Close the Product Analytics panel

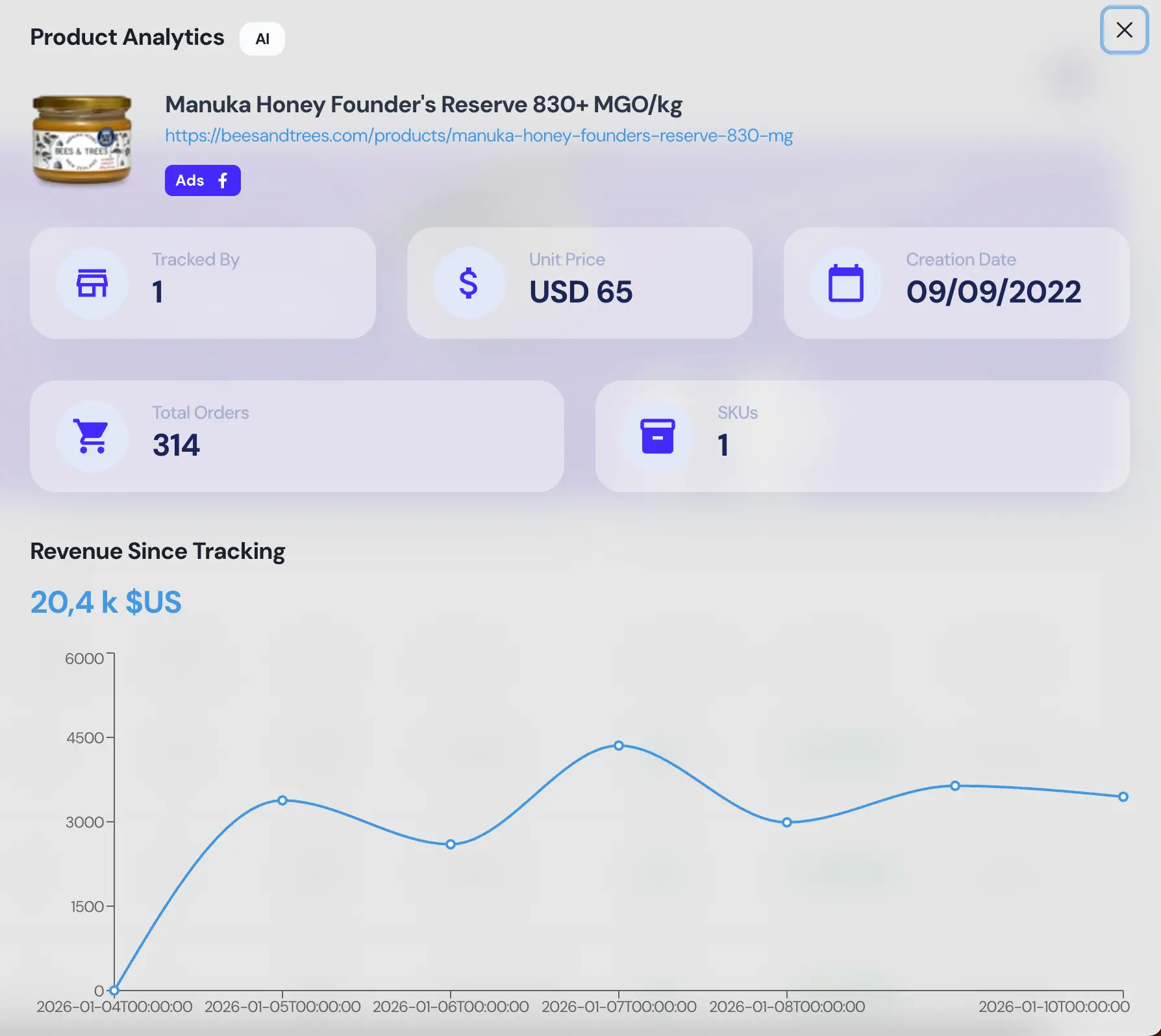click(x=1124, y=30)
